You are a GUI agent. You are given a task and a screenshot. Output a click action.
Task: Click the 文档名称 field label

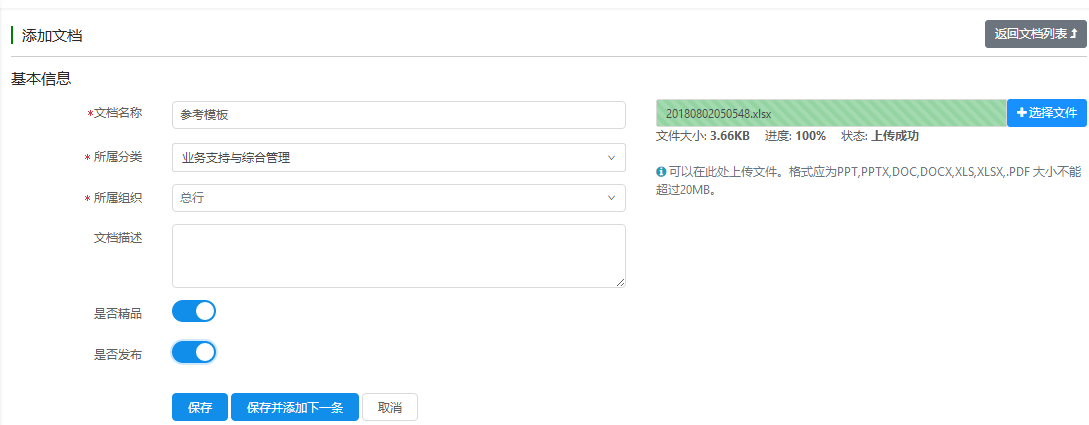click(117, 113)
